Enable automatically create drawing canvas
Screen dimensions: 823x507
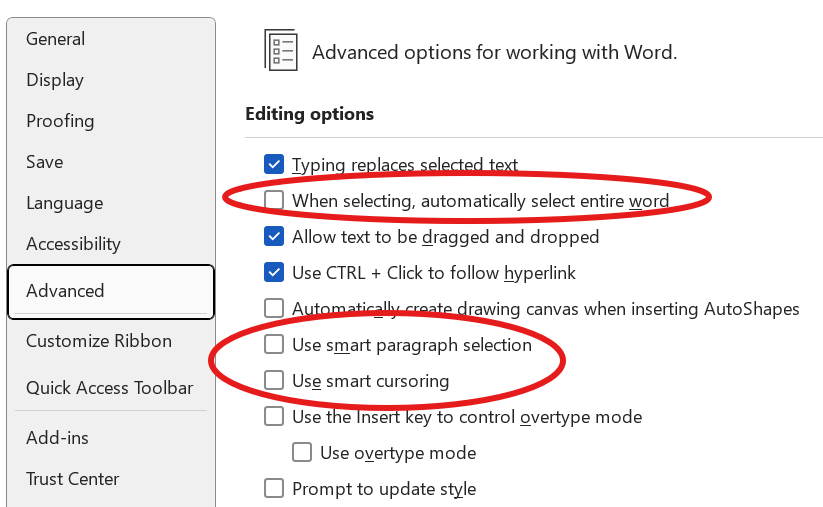click(x=274, y=308)
